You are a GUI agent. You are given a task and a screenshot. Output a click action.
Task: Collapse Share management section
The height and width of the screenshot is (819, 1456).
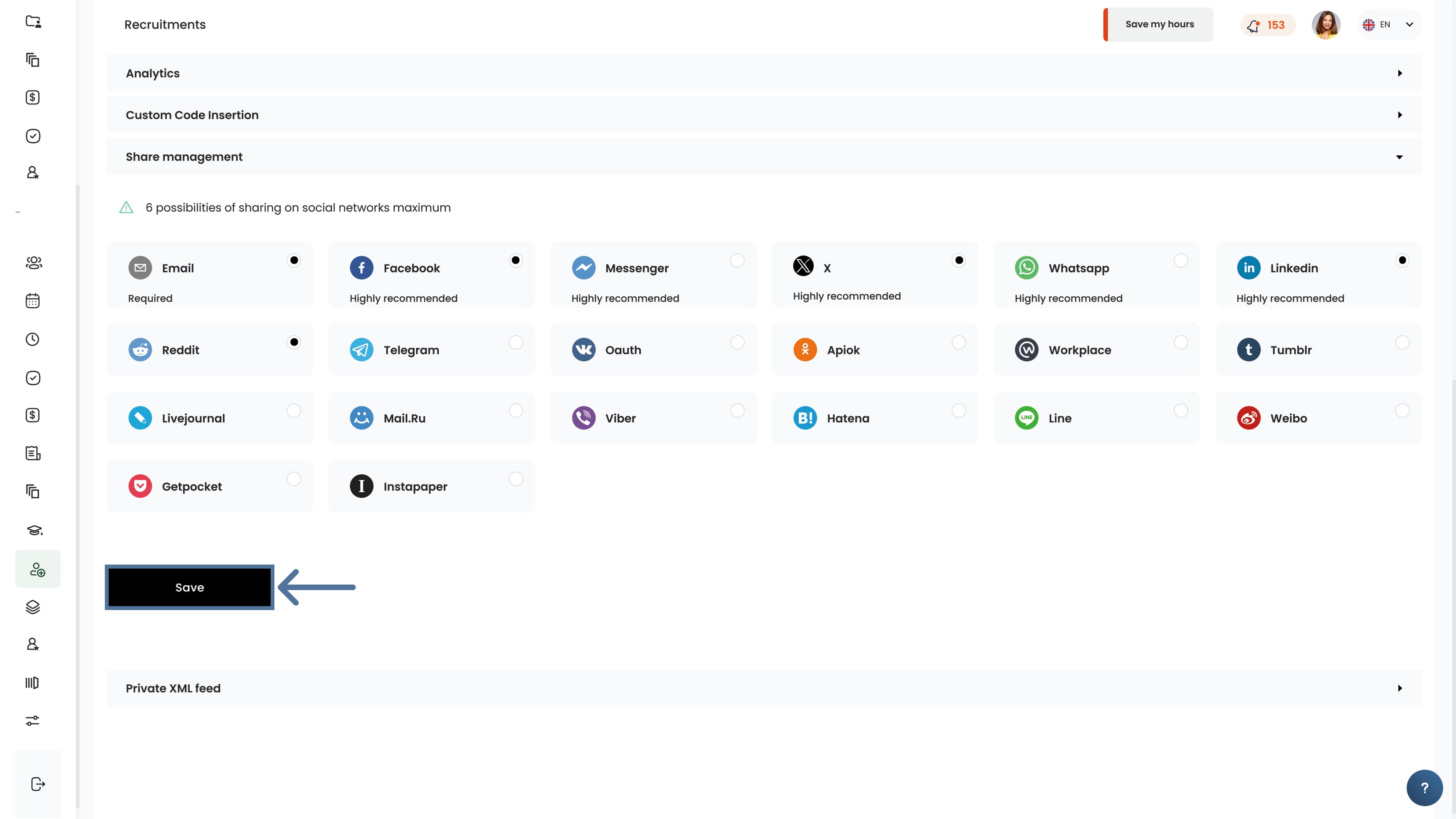coord(764,157)
